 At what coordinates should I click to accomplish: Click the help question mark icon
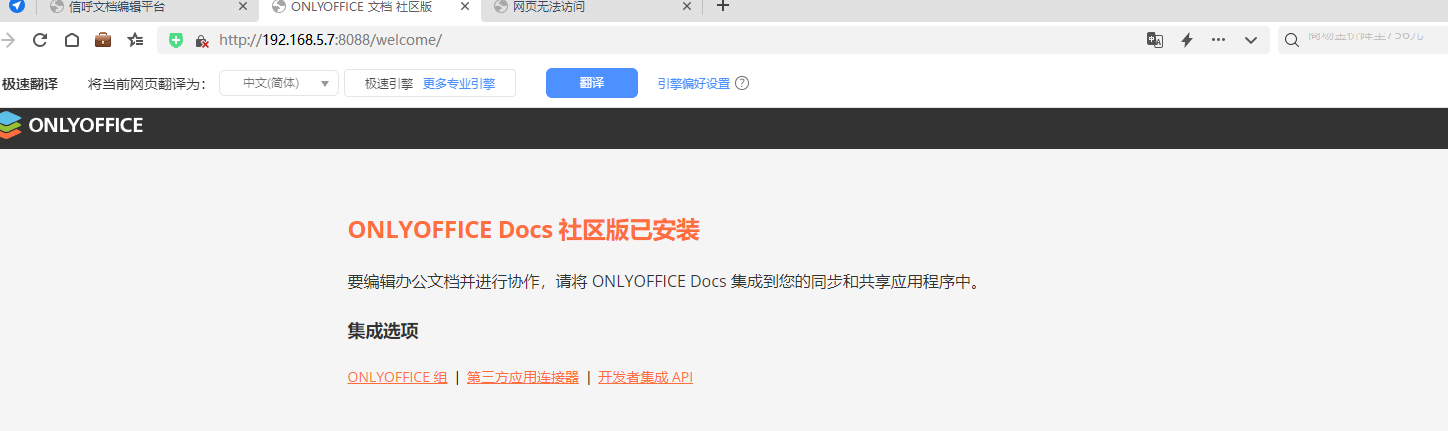[742, 84]
